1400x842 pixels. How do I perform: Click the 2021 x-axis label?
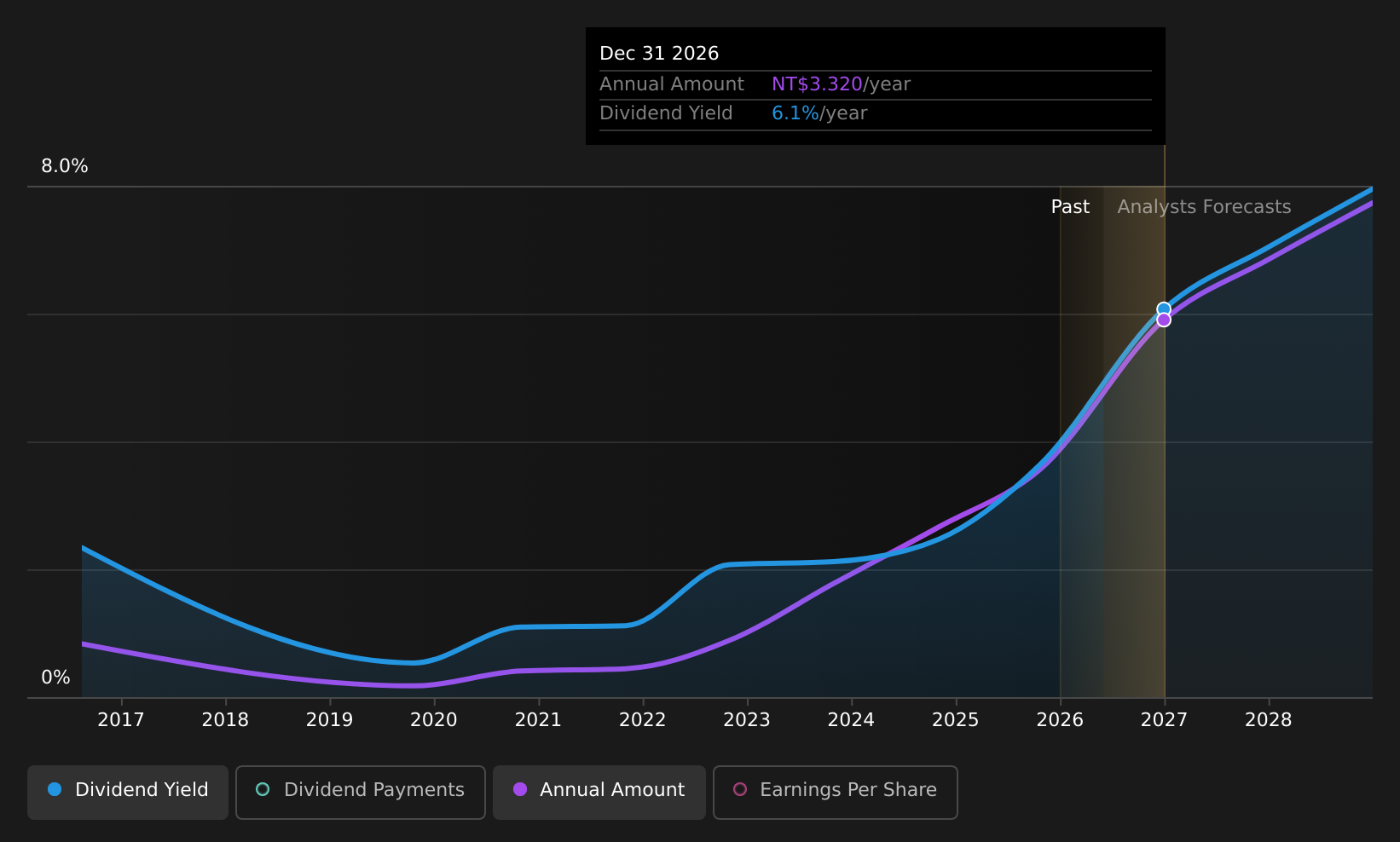point(538,720)
